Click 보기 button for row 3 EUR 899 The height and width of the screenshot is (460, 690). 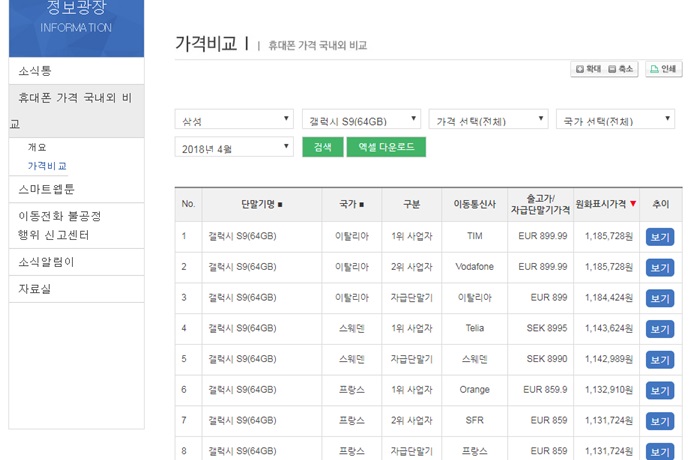pos(660,298)
